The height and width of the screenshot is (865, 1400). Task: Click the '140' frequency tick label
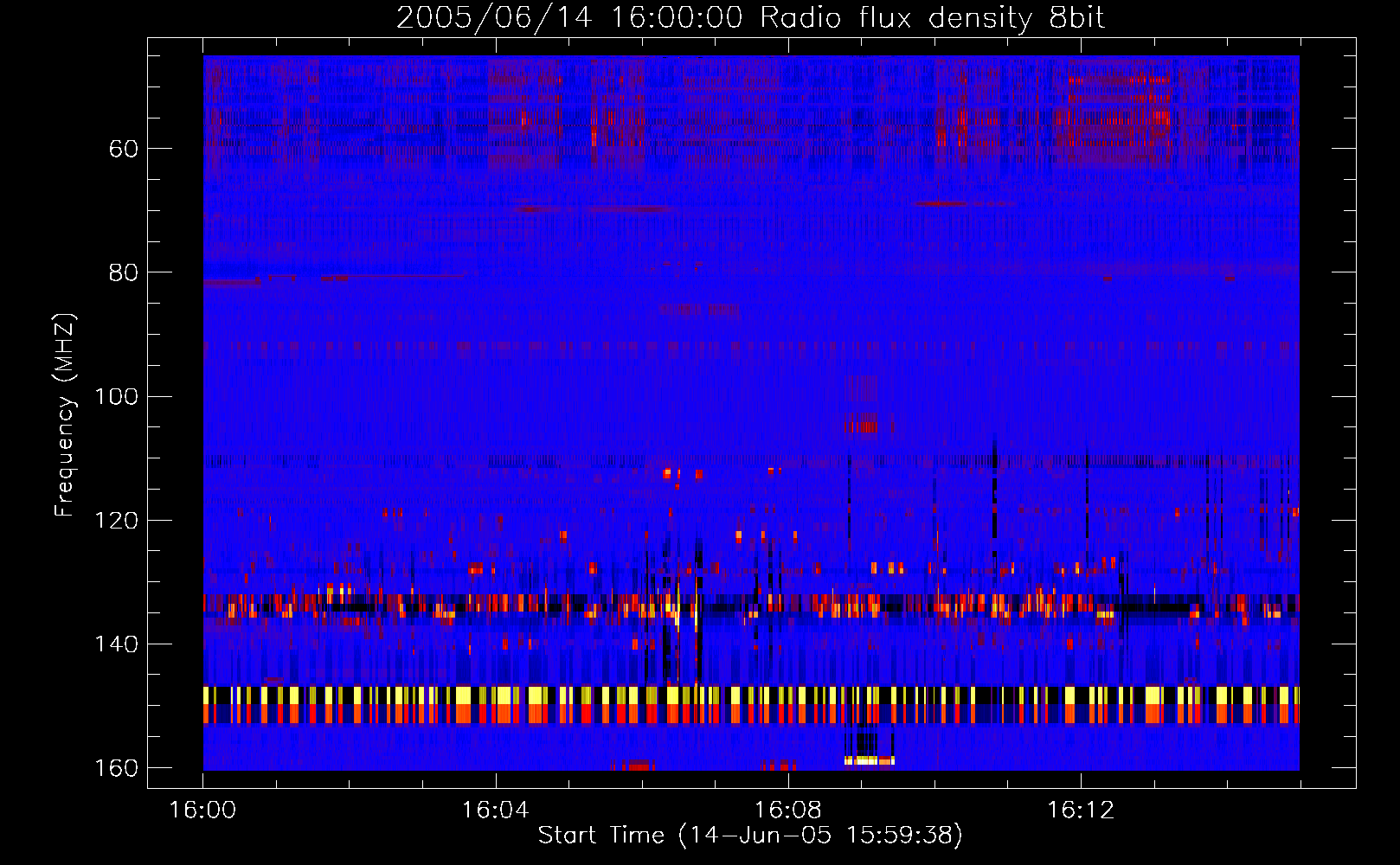(116, 644)
